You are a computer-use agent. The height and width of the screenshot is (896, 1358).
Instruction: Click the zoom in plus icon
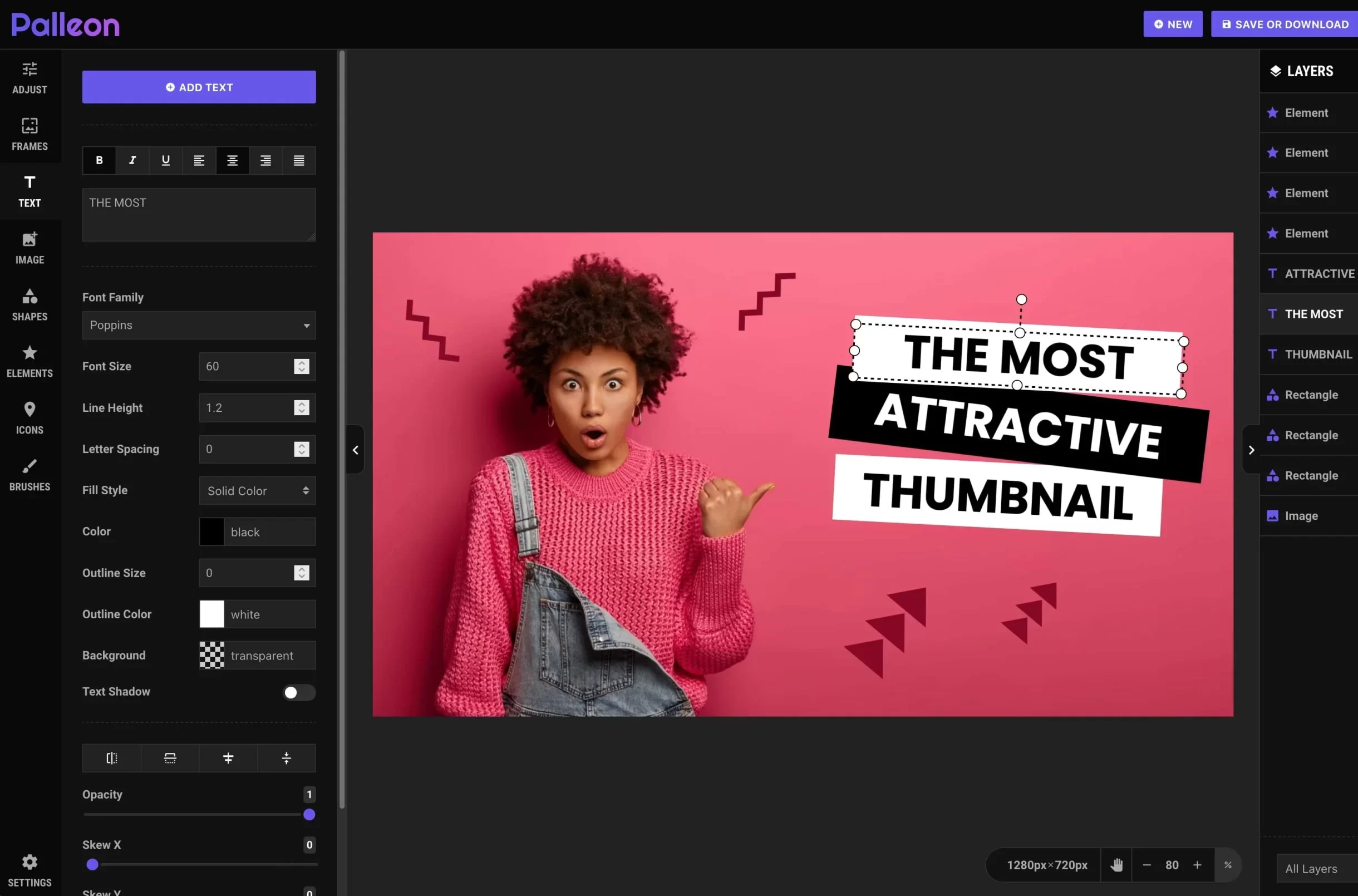[1198, 865]
